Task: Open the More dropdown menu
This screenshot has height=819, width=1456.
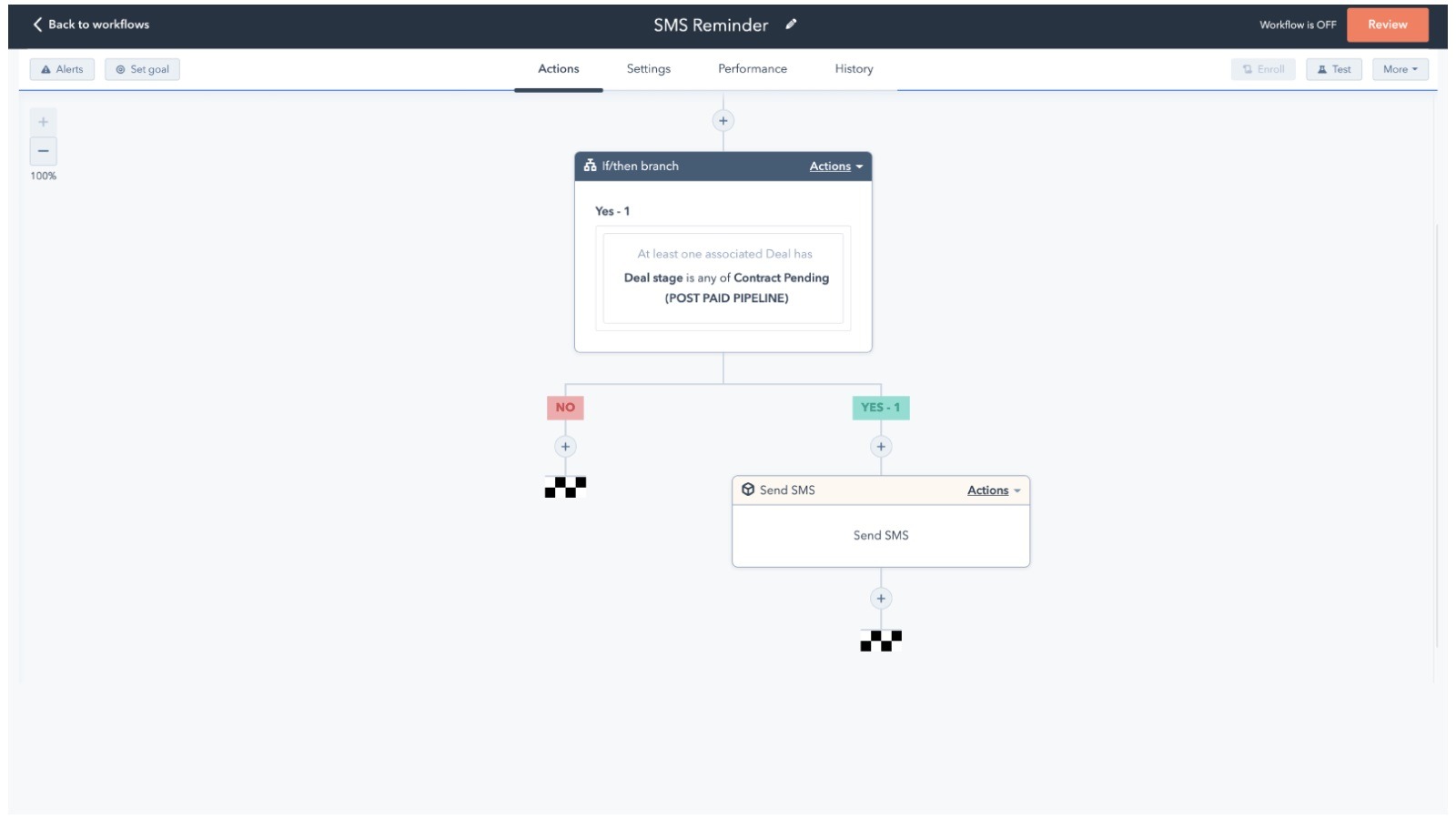Action: pyautogui.click(x=1399, y=68)
